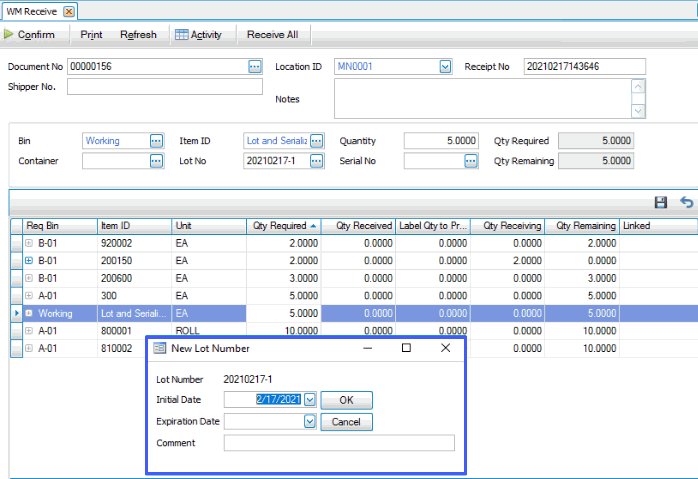The image size is (698, 479).
Task: Click the undo arrow icon above grid
Action: tap(686, 202)
